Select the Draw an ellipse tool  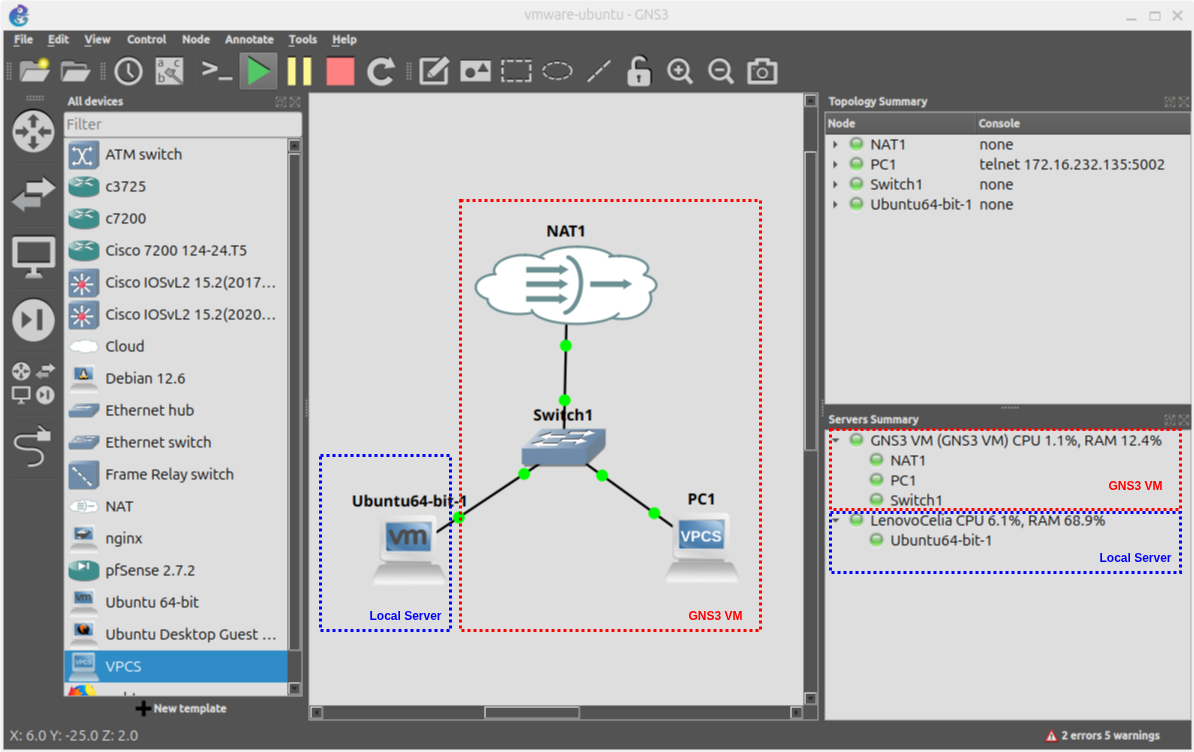pyautogui.click(x=556, y=71)
